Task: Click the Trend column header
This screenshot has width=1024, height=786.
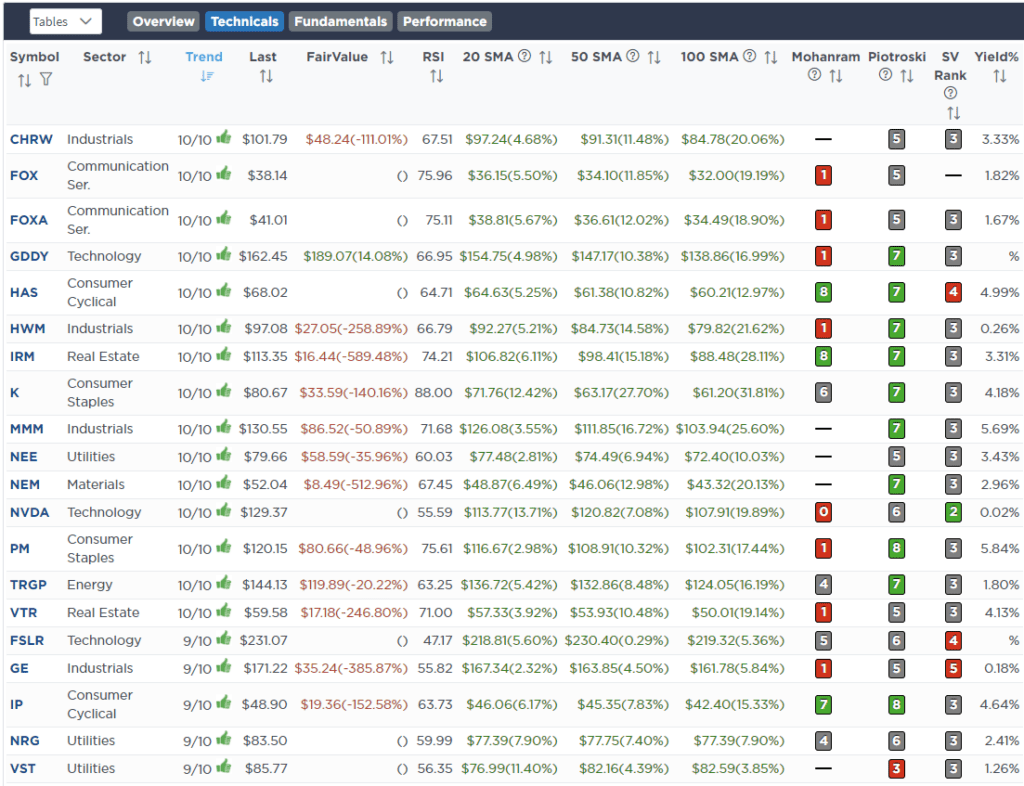Action: point(204,57)
